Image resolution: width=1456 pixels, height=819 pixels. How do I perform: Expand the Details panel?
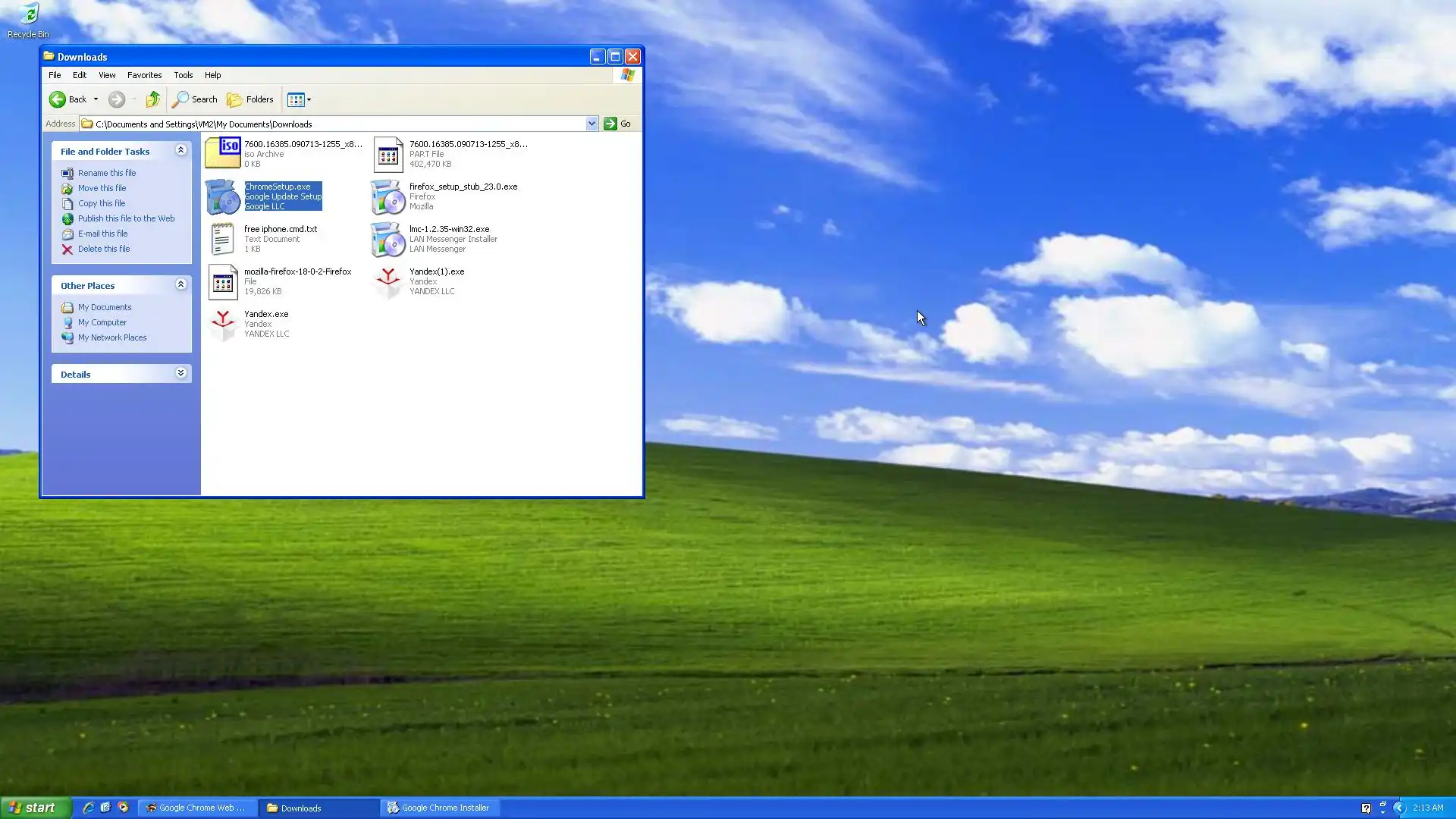(180, 373)
